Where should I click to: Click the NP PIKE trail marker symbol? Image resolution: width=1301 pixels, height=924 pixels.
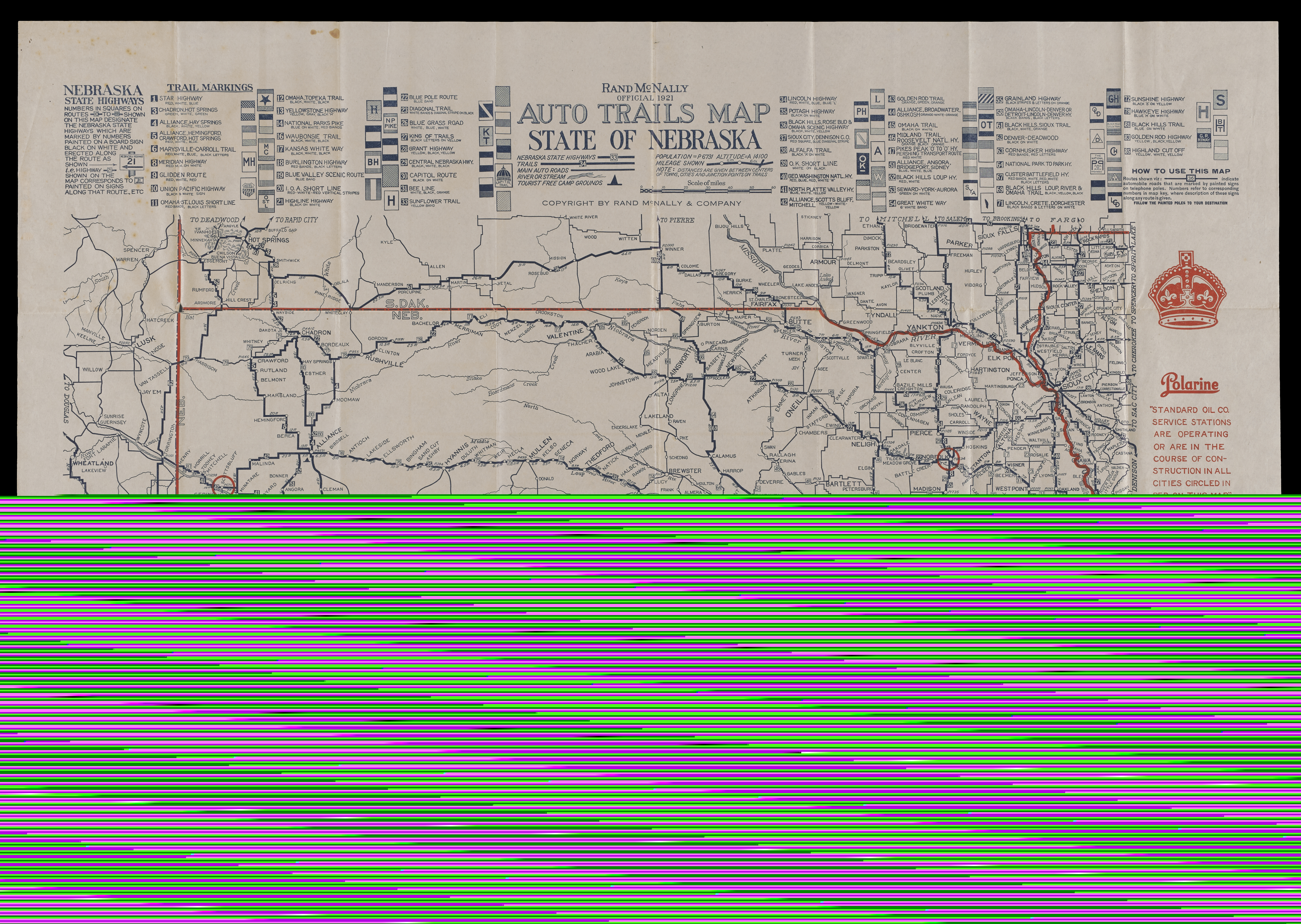pyautogui.click(x=390, y=123)
